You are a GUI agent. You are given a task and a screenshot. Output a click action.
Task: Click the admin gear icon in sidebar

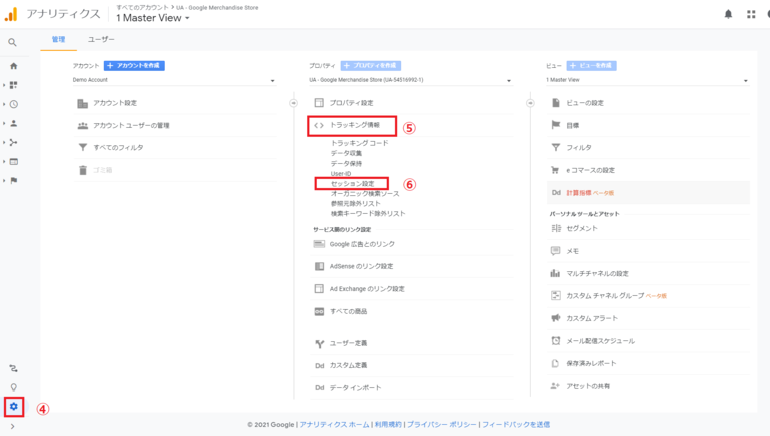coord(14,406)
